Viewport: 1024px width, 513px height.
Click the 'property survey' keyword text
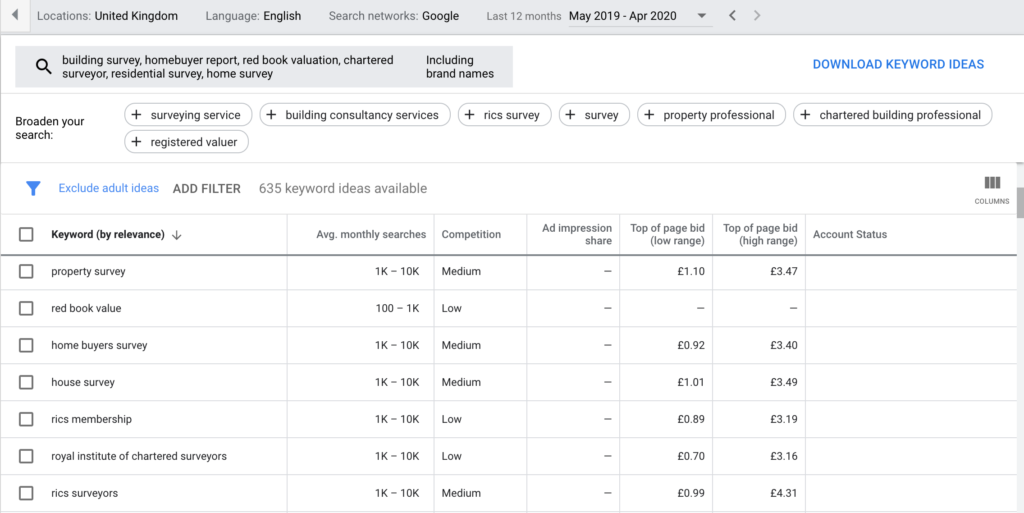pos(88,272)
